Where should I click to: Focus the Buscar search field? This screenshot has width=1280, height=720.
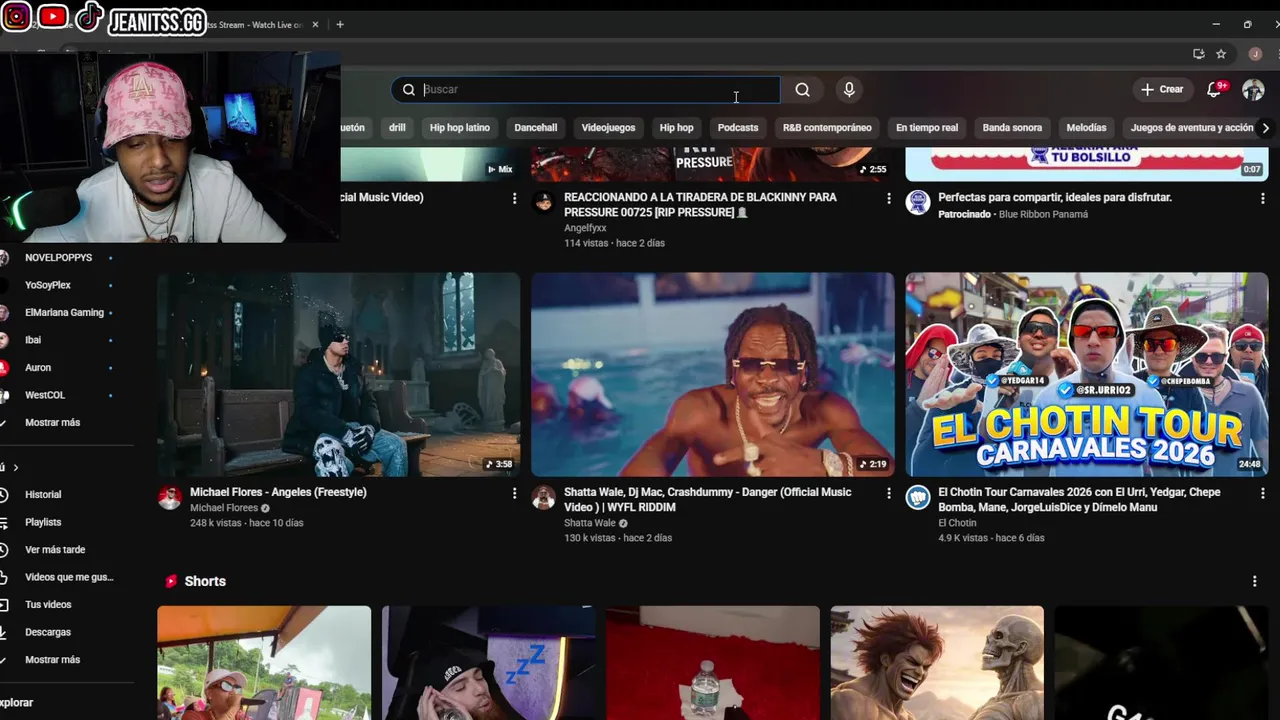click(585, 90)
